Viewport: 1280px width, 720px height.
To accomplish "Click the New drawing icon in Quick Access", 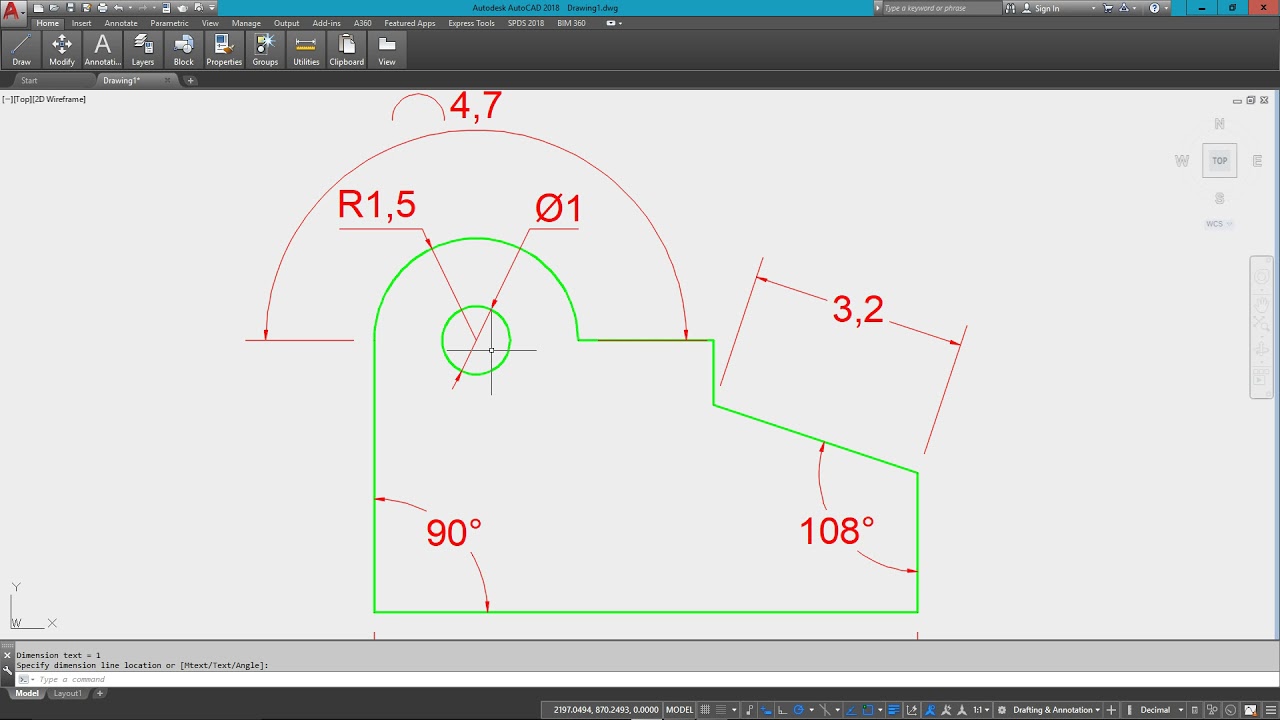I will coord(38,8).
